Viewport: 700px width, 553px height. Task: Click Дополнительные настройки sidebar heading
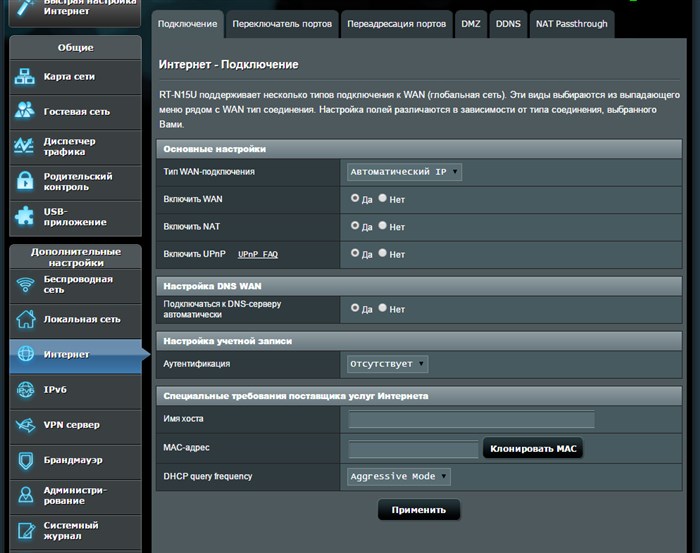coord(76,257)
